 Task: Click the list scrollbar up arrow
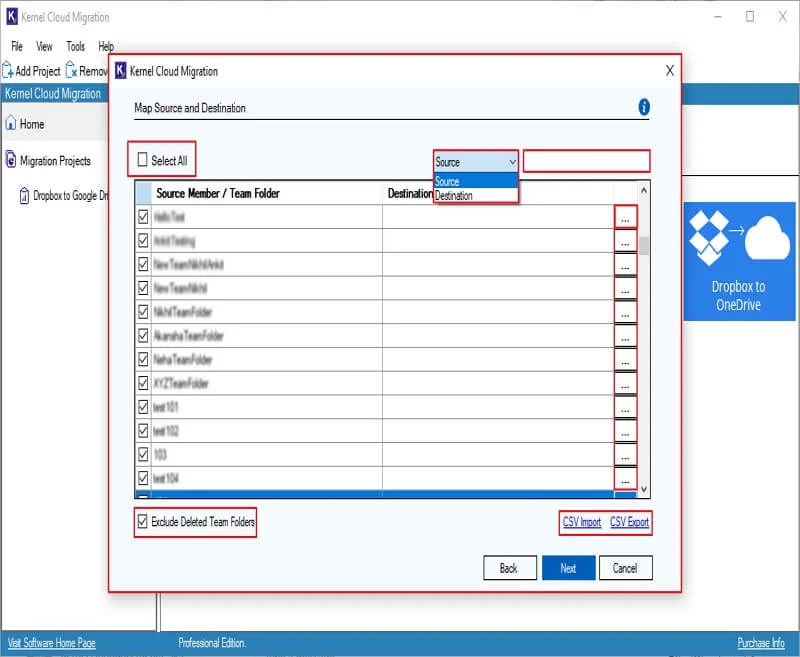[644, 190]
